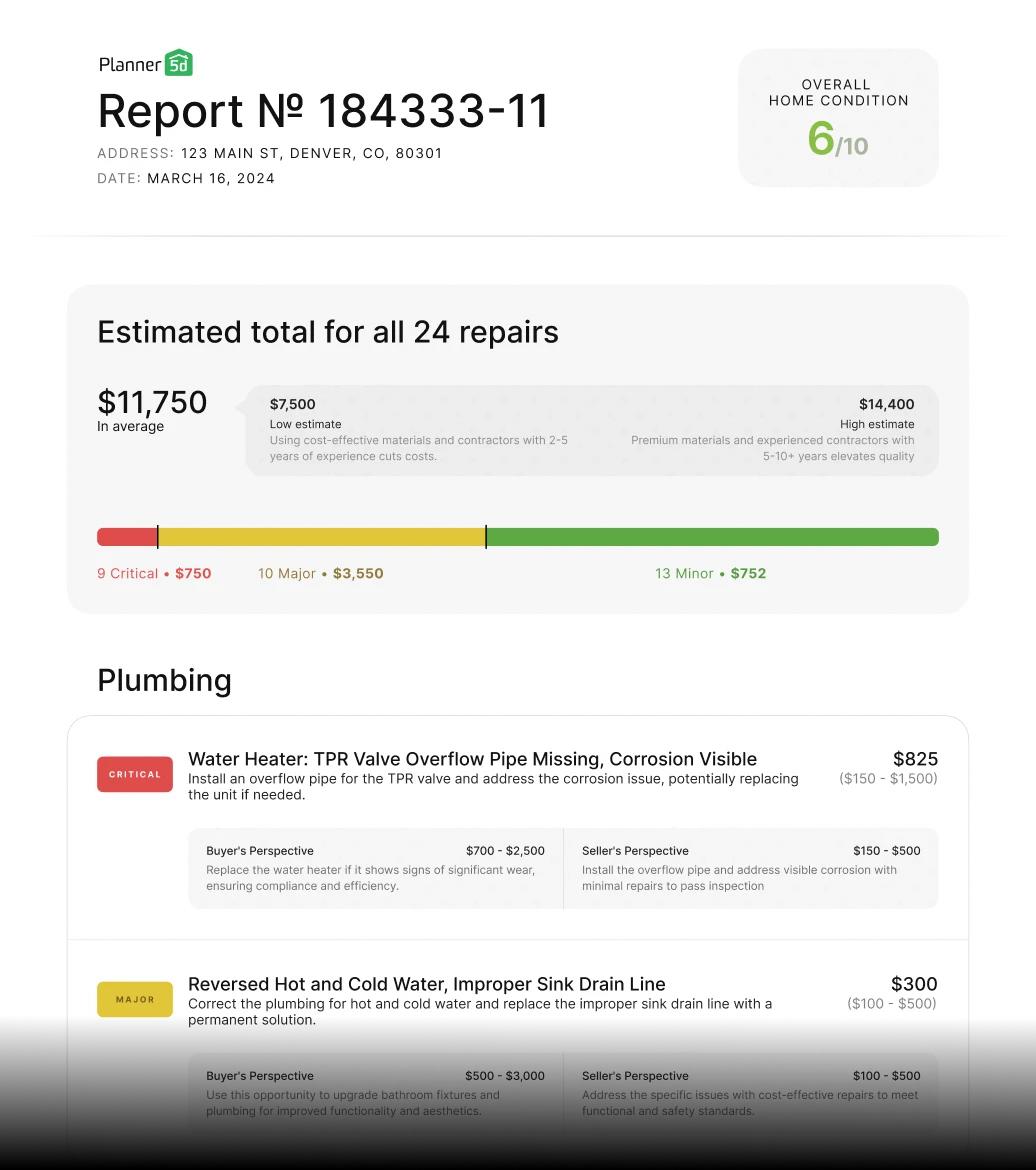Click the 'High estimate' label
Screen dimensions: 1036x1170
click(x=877, y=424)
